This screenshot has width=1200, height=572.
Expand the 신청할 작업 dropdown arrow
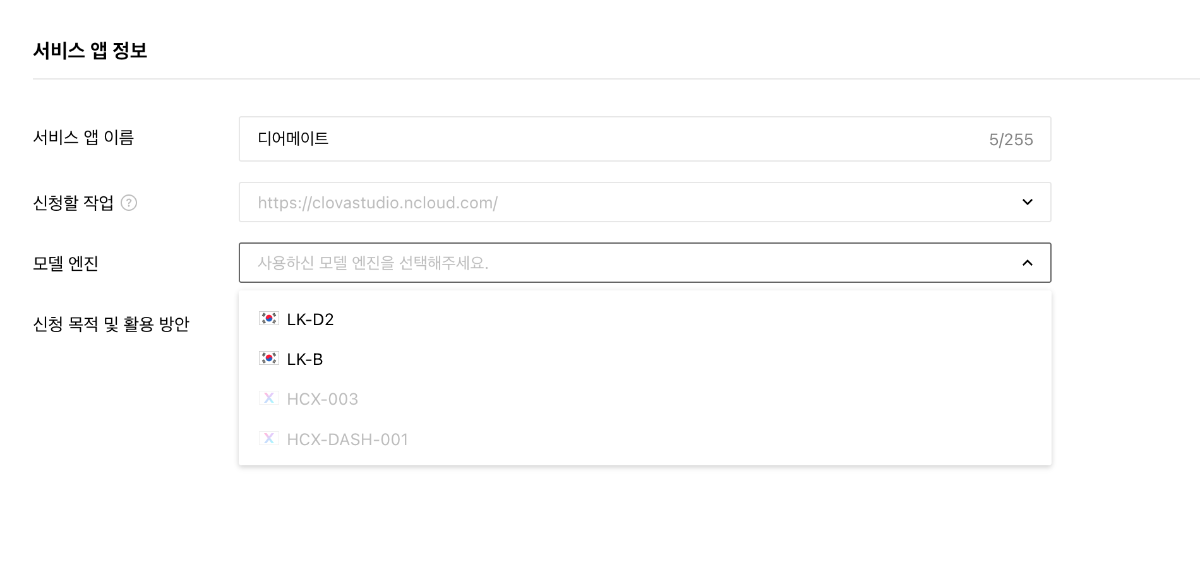click(1027, 202)
